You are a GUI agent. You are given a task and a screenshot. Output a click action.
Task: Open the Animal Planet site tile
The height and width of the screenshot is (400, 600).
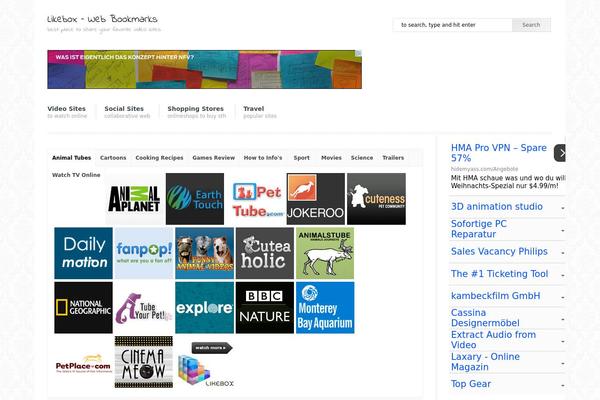134,199
